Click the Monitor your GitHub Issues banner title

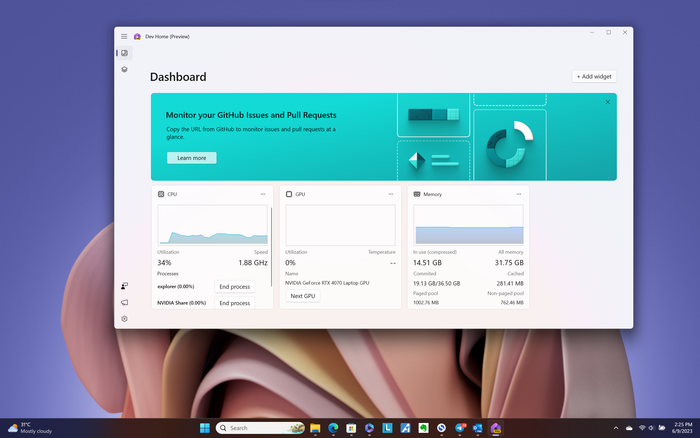251,115
